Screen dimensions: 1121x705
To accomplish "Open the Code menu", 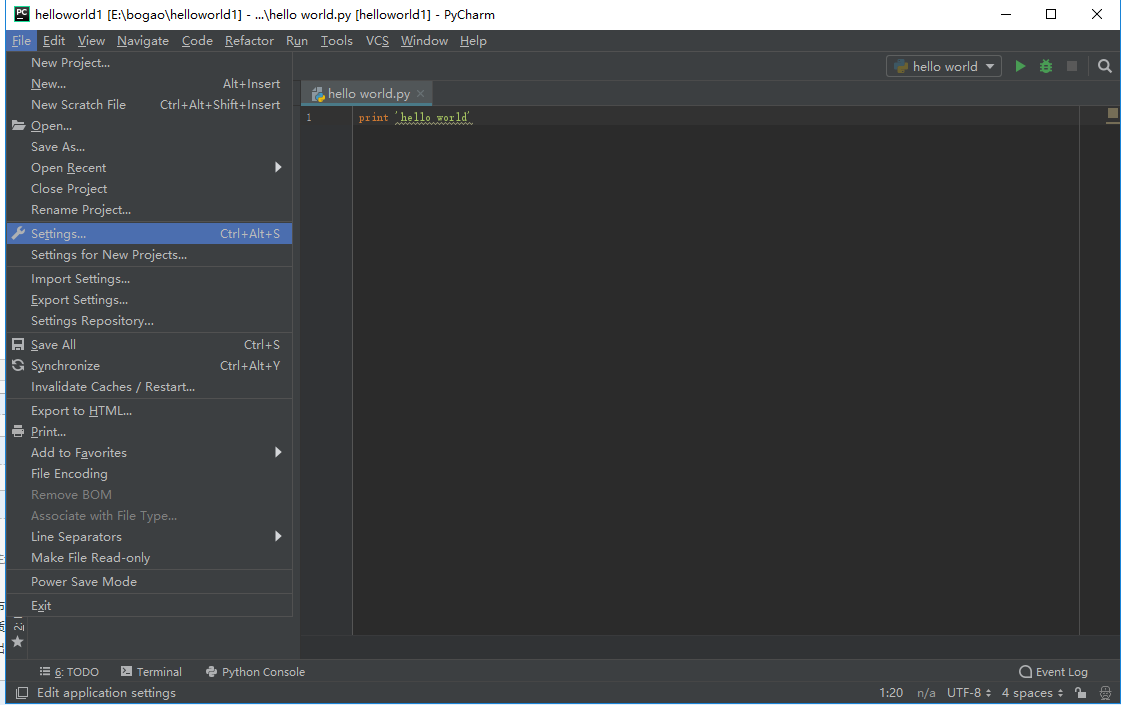I will tap(197, 41).
